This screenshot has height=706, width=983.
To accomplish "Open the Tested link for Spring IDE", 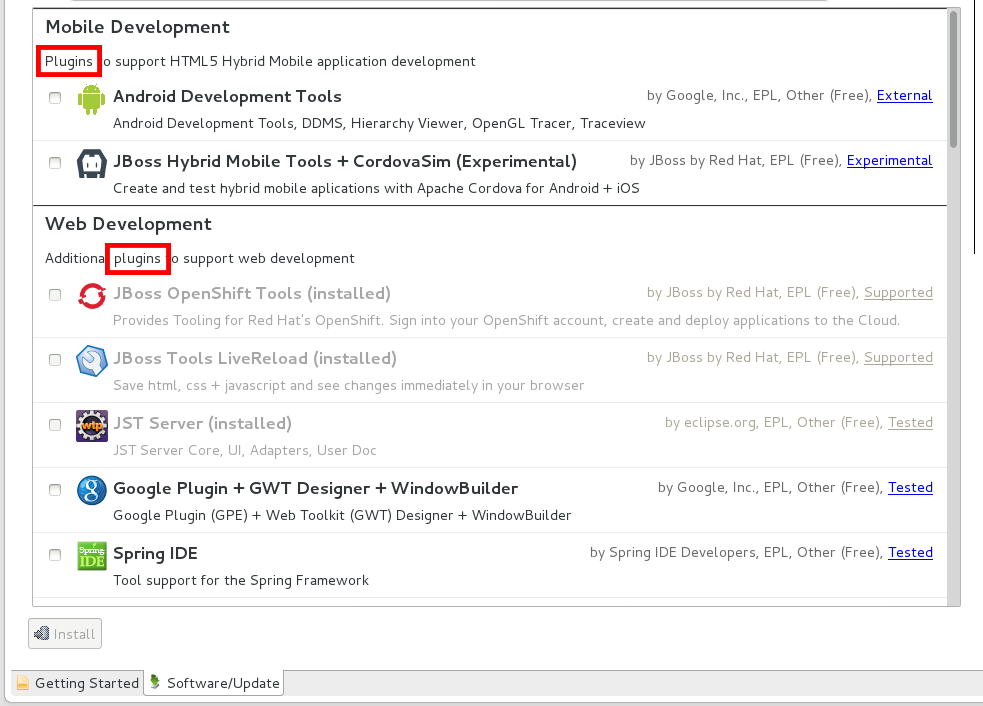I will [x=910, y=553].
